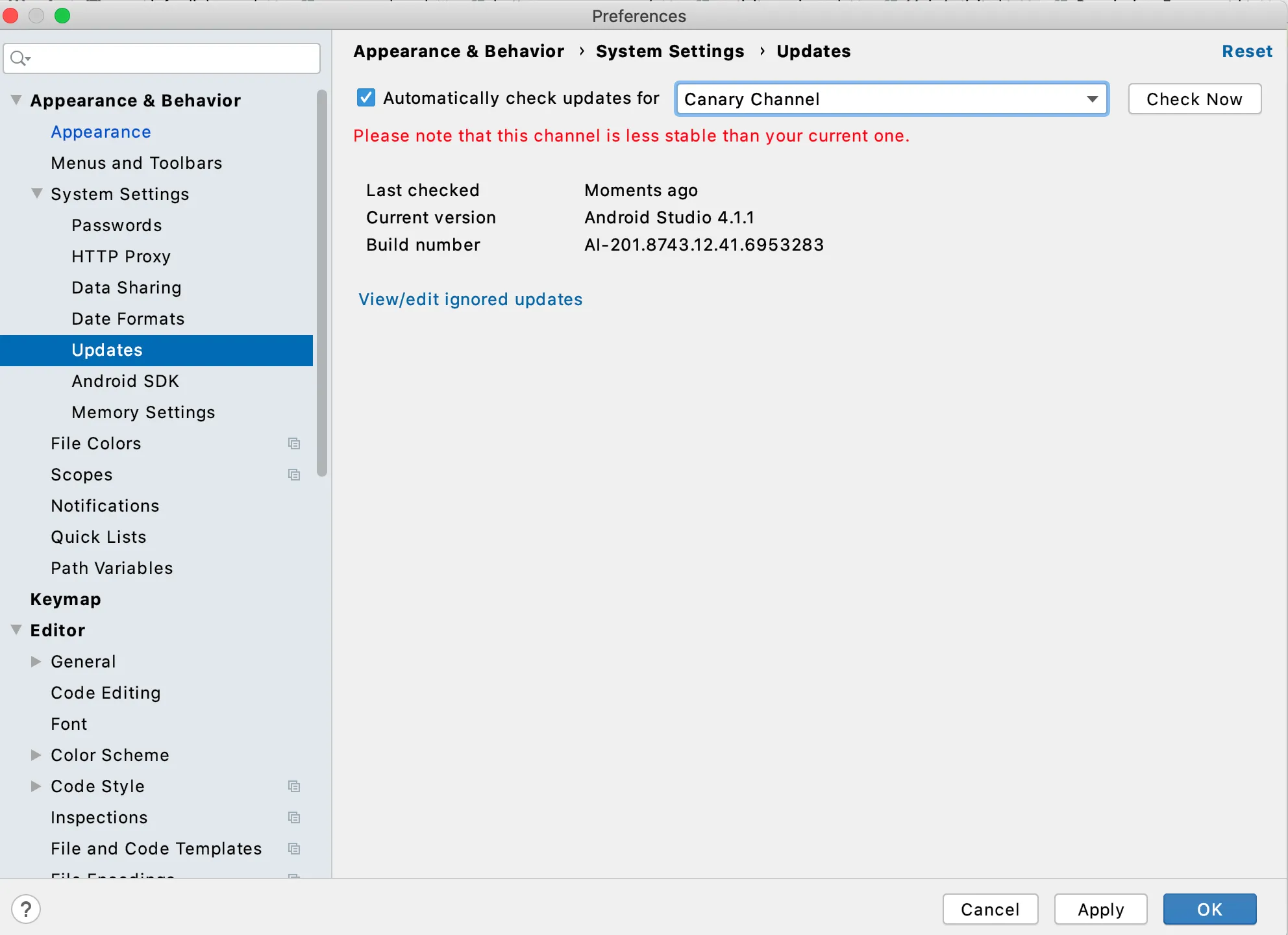1288x935 pixels.
Task: Collapse the System Settings tree node
Action: (x=37, y=193)
